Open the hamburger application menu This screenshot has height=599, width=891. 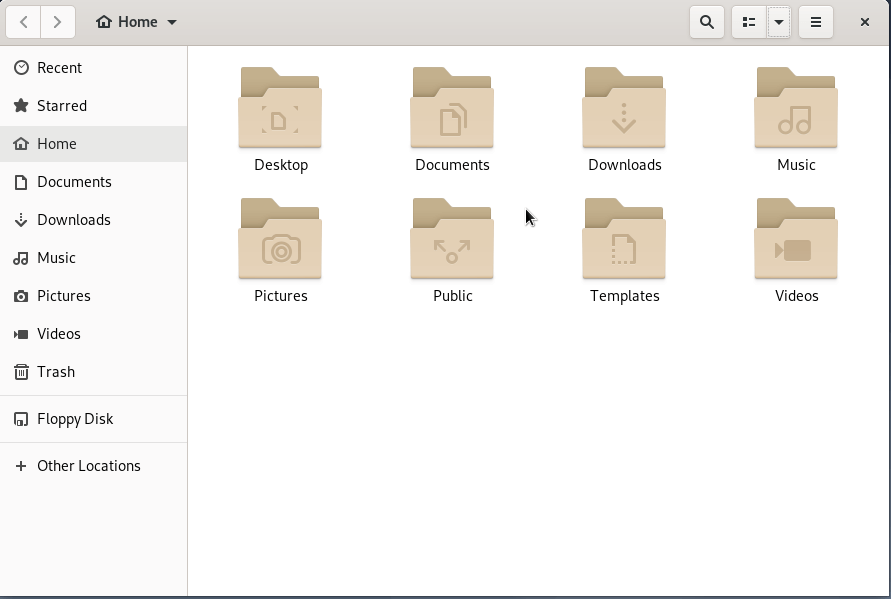click(816, 22)
